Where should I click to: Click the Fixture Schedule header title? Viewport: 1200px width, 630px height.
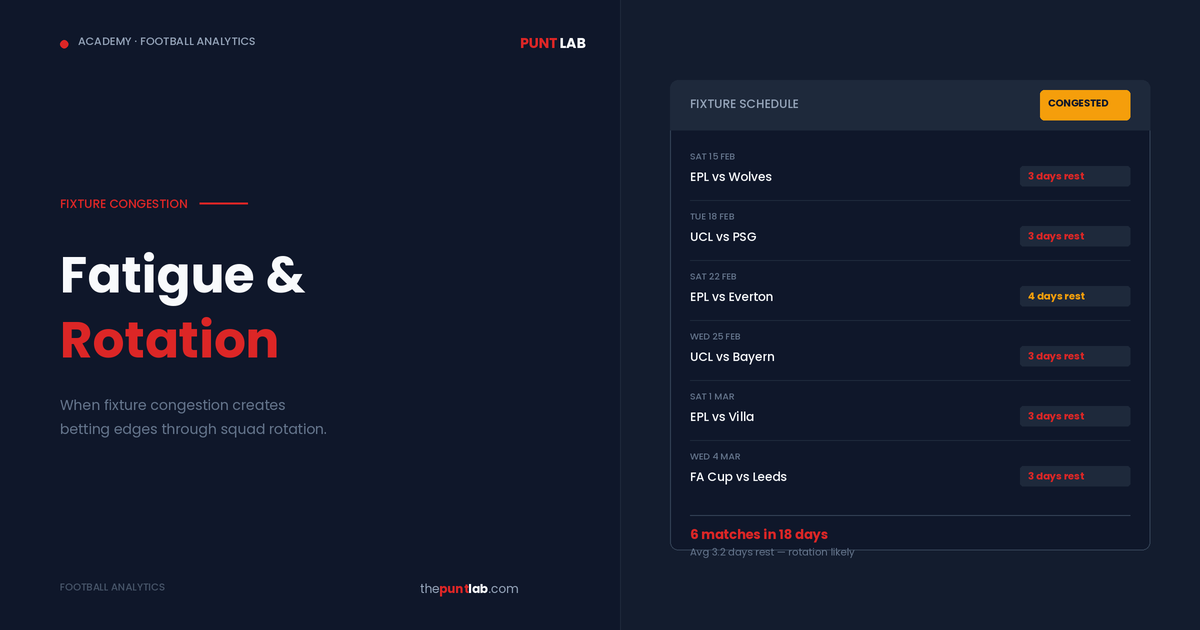pyautogui.click(x=744, y=104)
